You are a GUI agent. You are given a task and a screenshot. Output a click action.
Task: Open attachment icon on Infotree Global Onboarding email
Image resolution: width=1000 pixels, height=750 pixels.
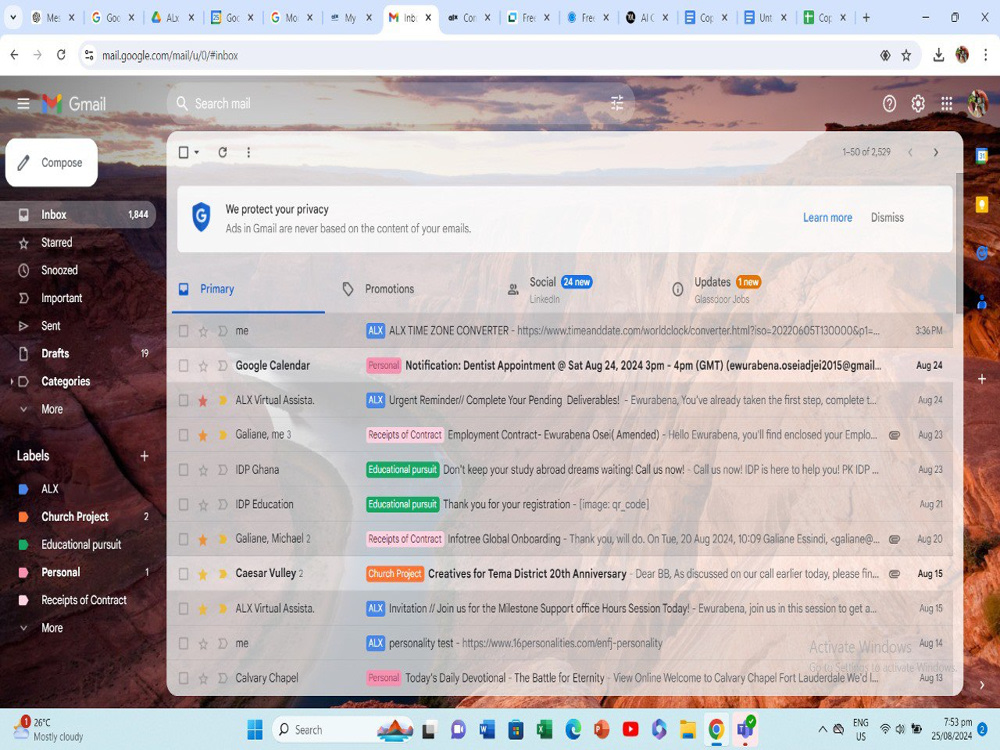pos(895,539)
